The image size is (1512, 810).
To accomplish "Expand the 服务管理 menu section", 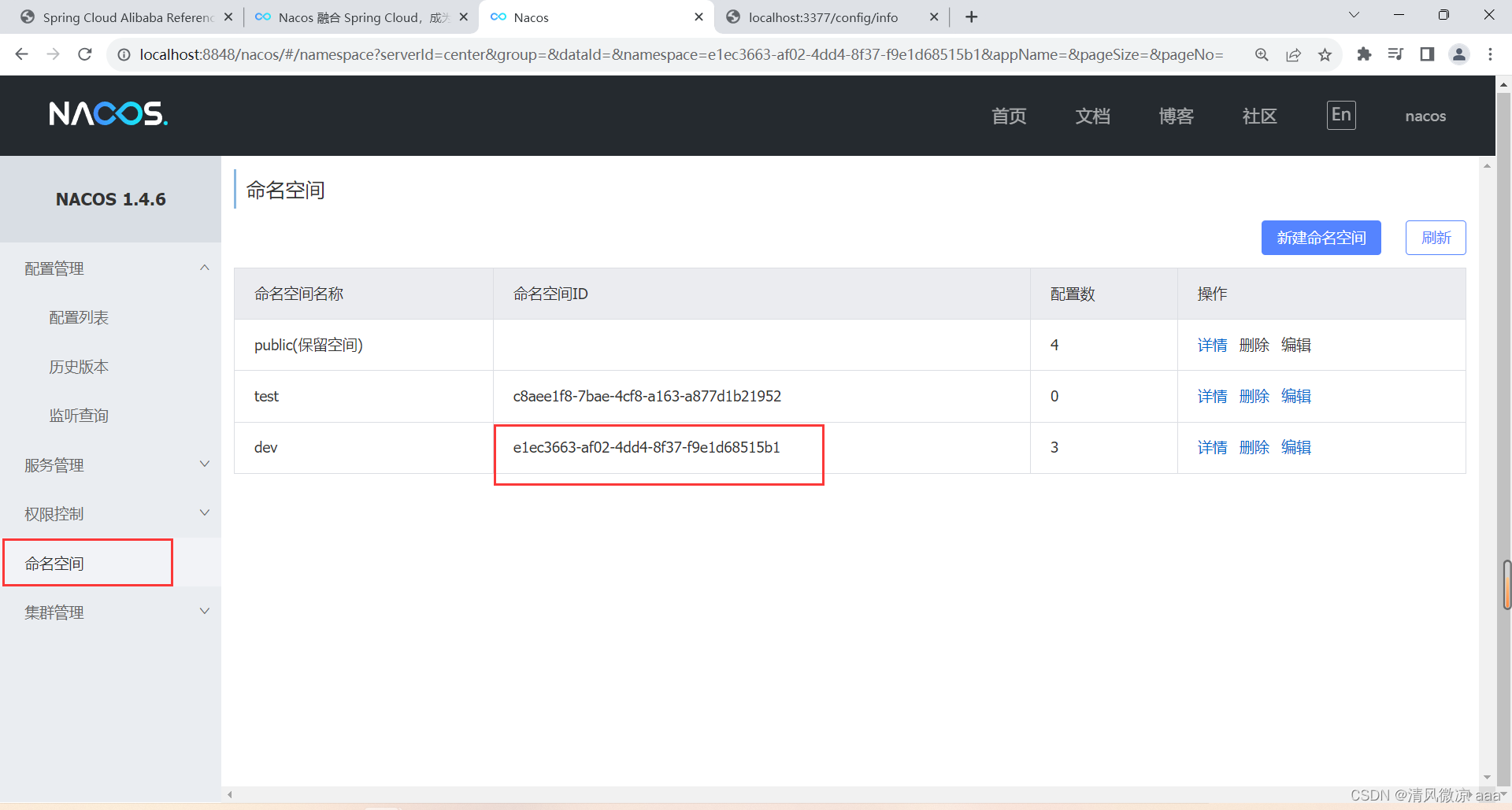I will pyautogui.click(x=110, y=465).
